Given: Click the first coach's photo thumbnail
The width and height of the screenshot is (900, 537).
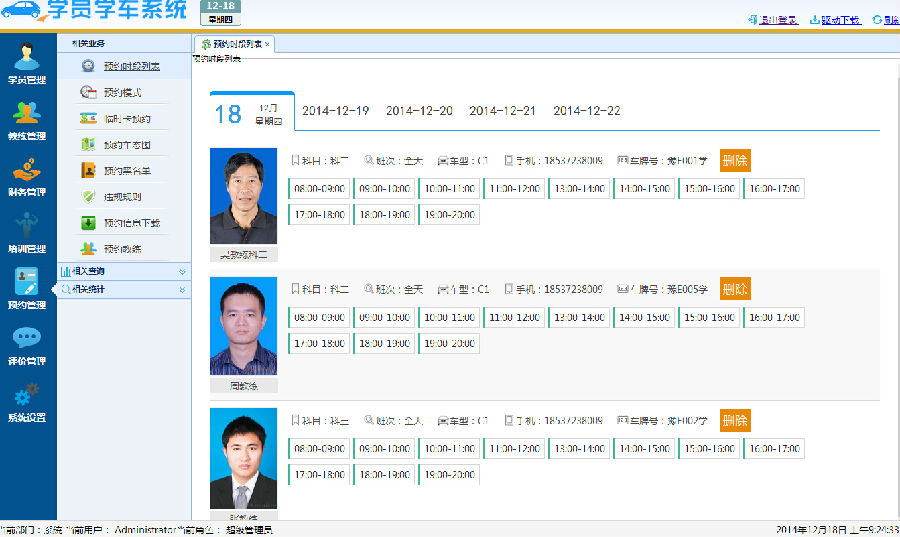Looking at the screenshot, I should (243, 197).
